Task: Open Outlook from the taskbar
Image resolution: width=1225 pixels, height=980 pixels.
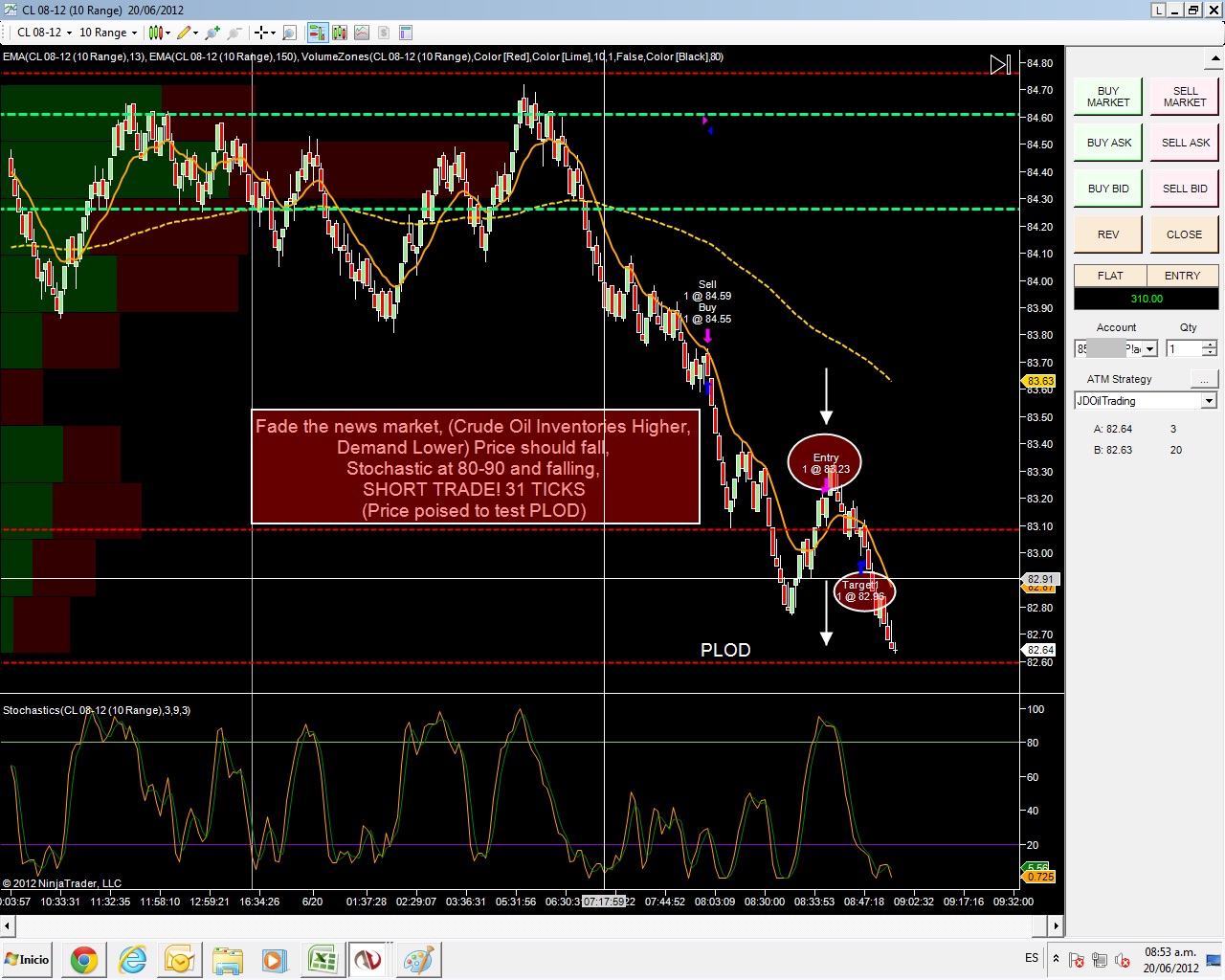Action: (179, 960)
